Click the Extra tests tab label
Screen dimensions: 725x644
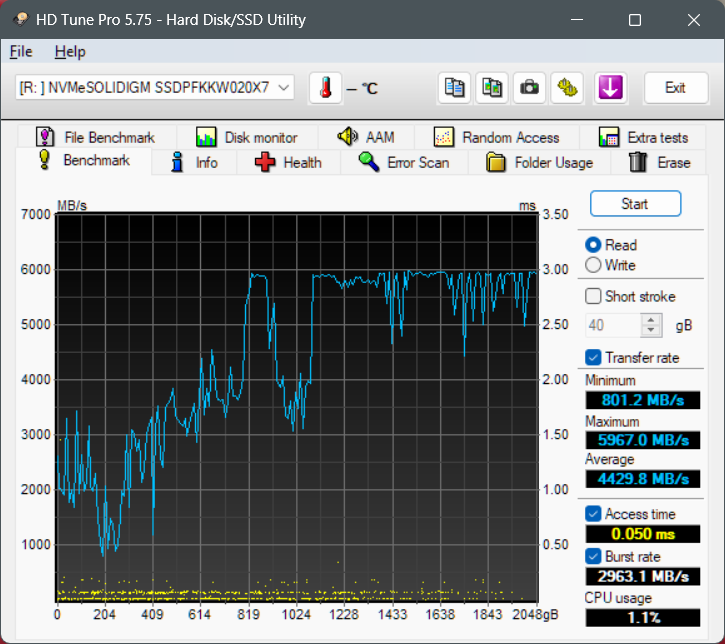coord(657,137)
